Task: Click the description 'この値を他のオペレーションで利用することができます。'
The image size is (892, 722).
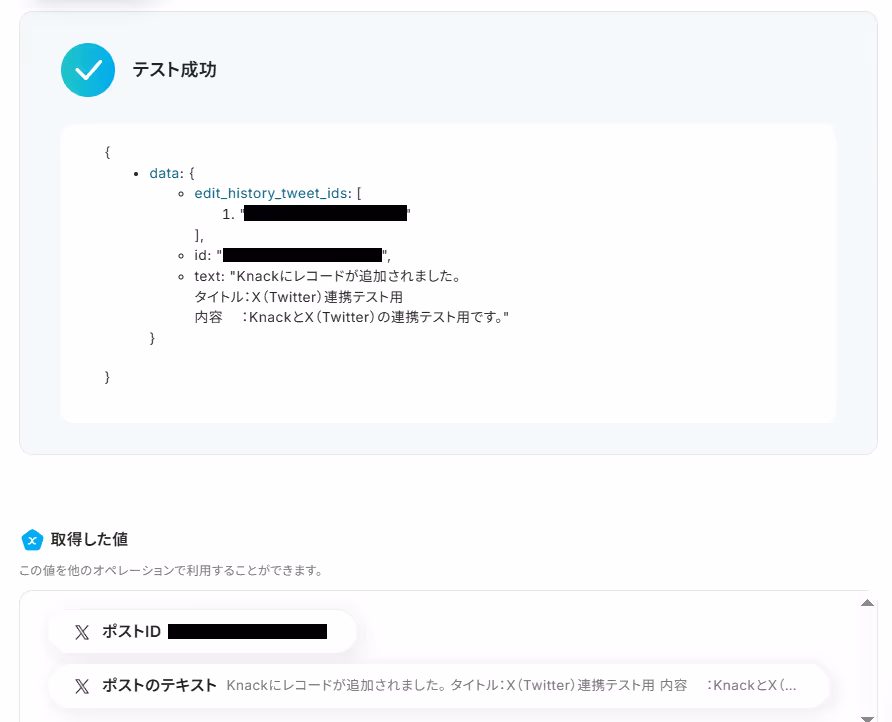Action: [x=171, y=571]
